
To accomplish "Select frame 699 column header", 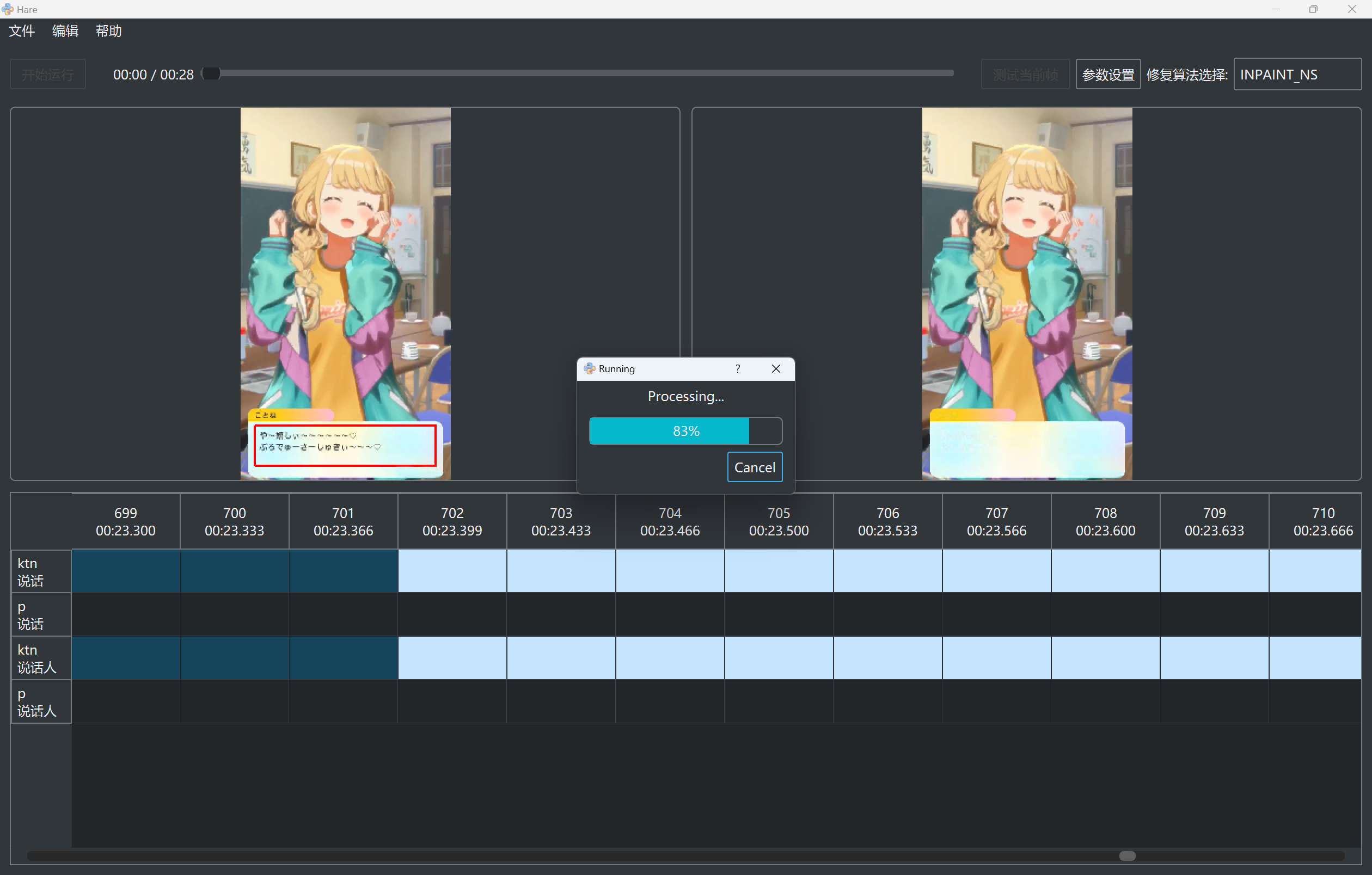I will (x=125, y=521).
